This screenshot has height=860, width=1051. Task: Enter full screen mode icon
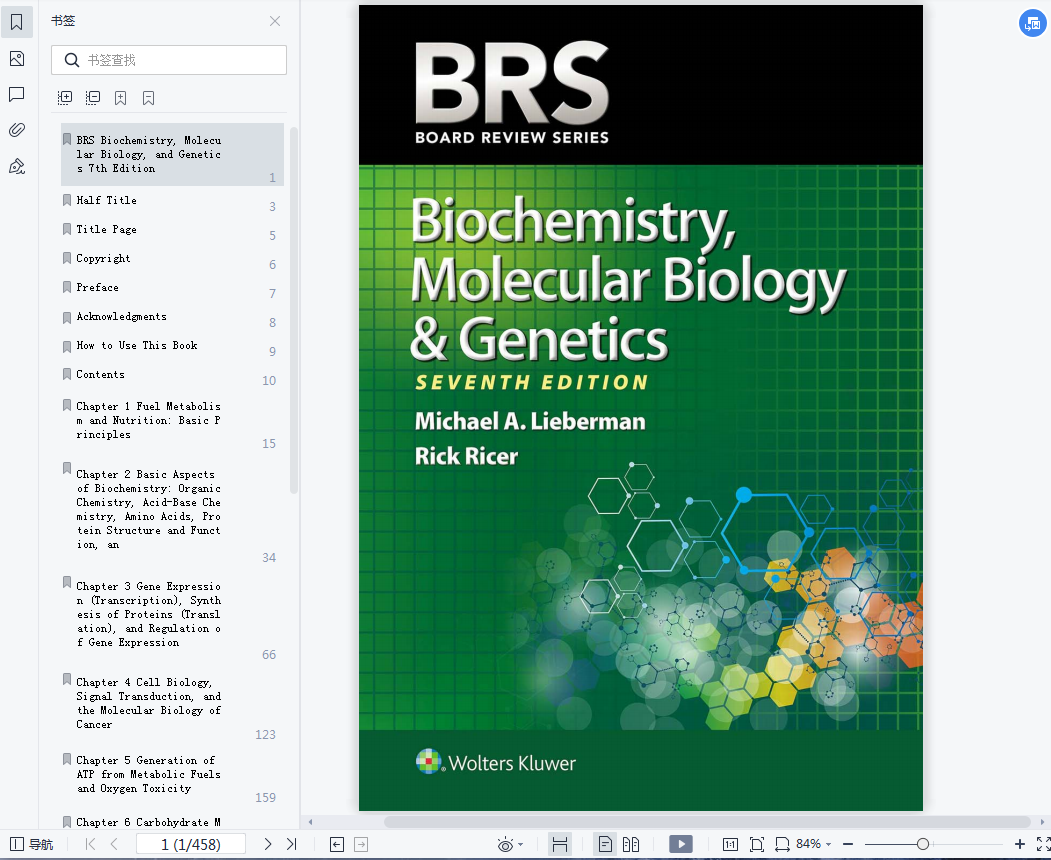(x=1043, y=845)
